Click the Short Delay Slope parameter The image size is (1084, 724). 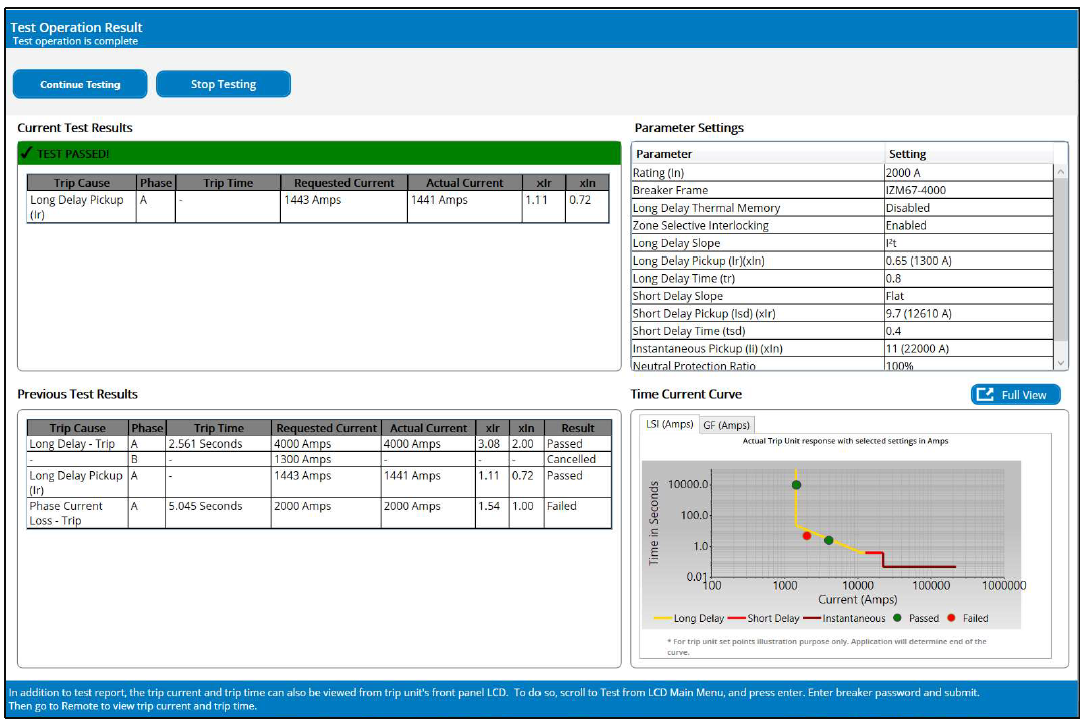point(678,295)
